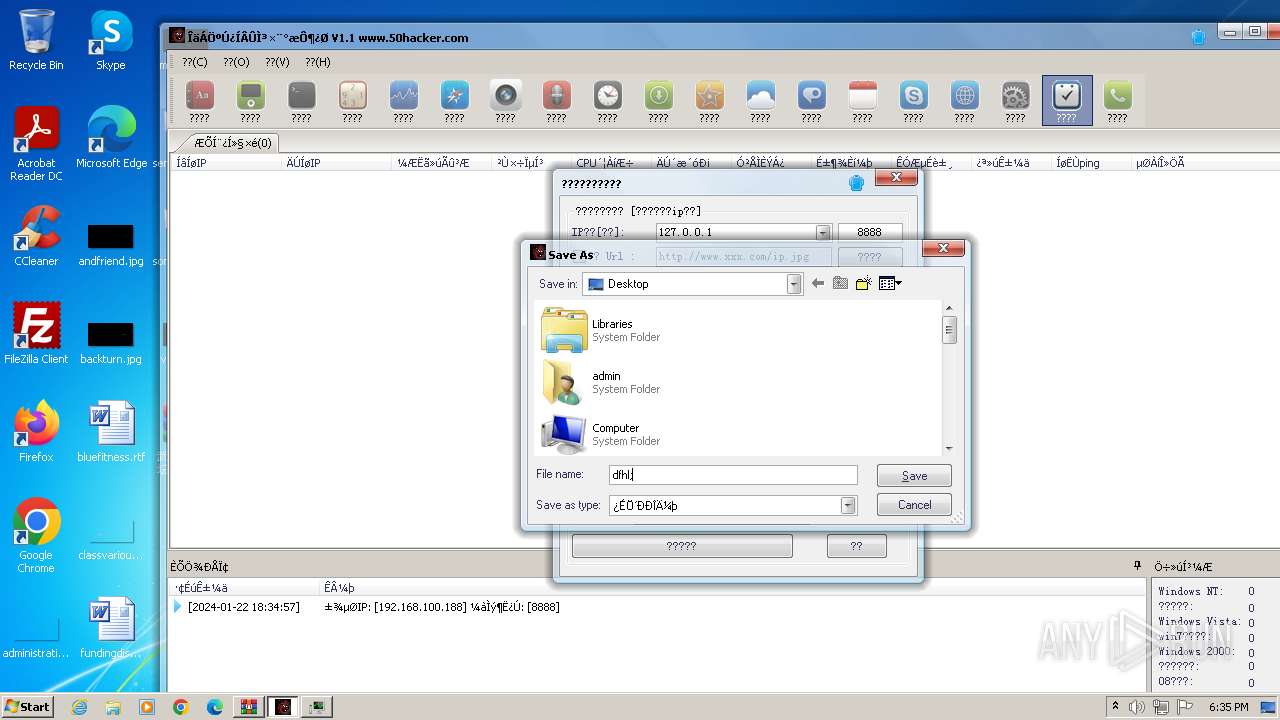Open the camera lens toolbar icon

pos(505,96)
